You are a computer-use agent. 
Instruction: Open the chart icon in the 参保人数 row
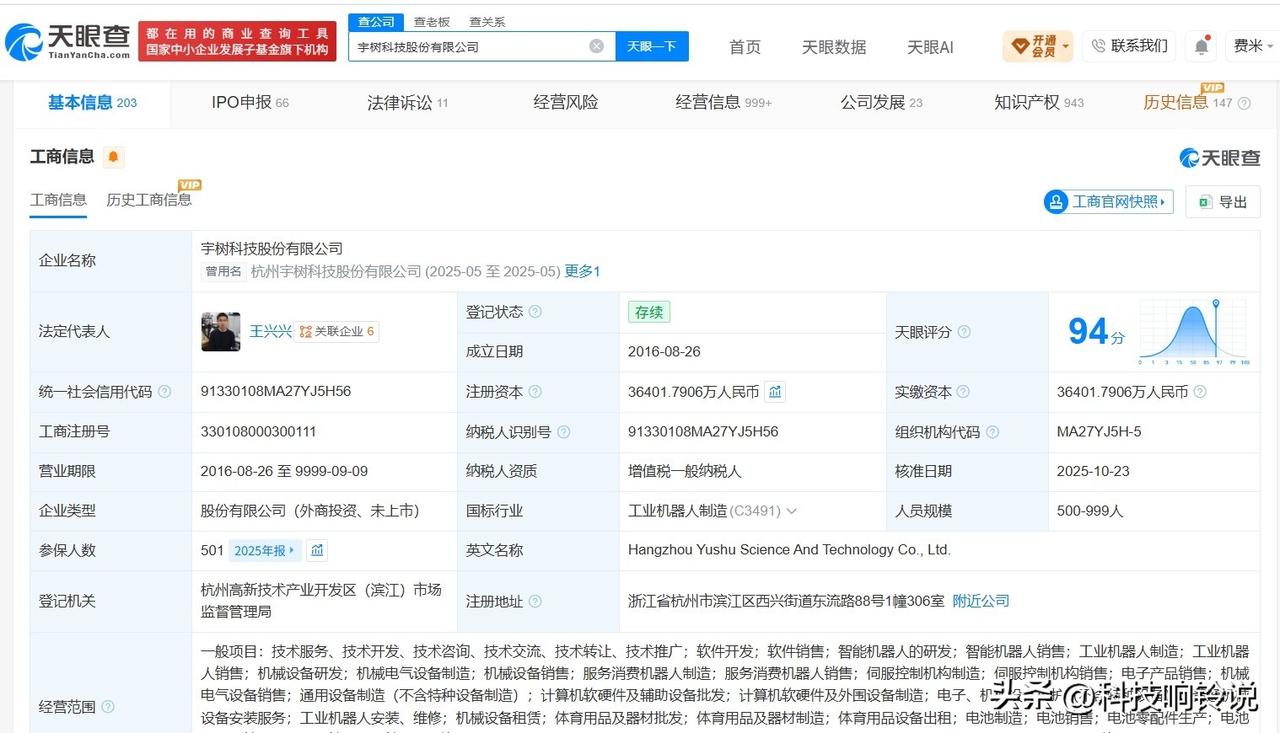317,550
